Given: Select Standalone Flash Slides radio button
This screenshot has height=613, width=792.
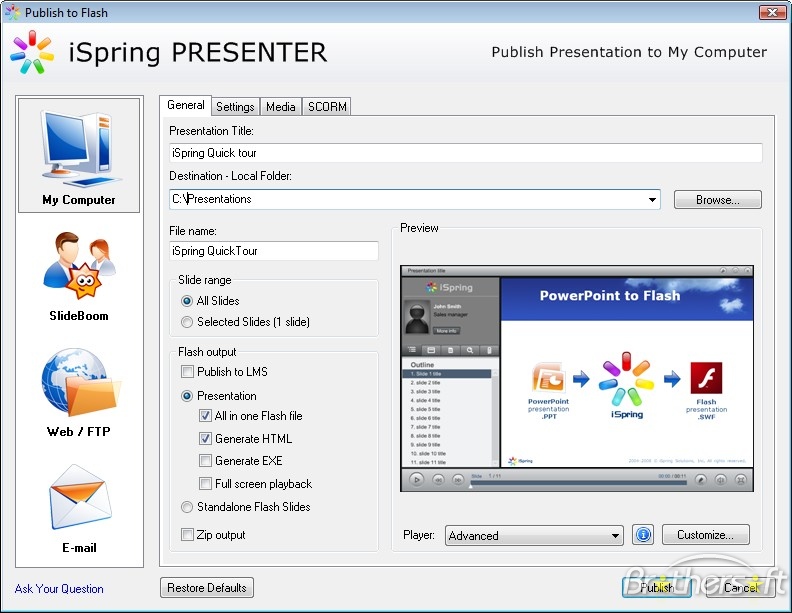Looking at the screenshot, I should pyautogui.click(x=187, y=506).
